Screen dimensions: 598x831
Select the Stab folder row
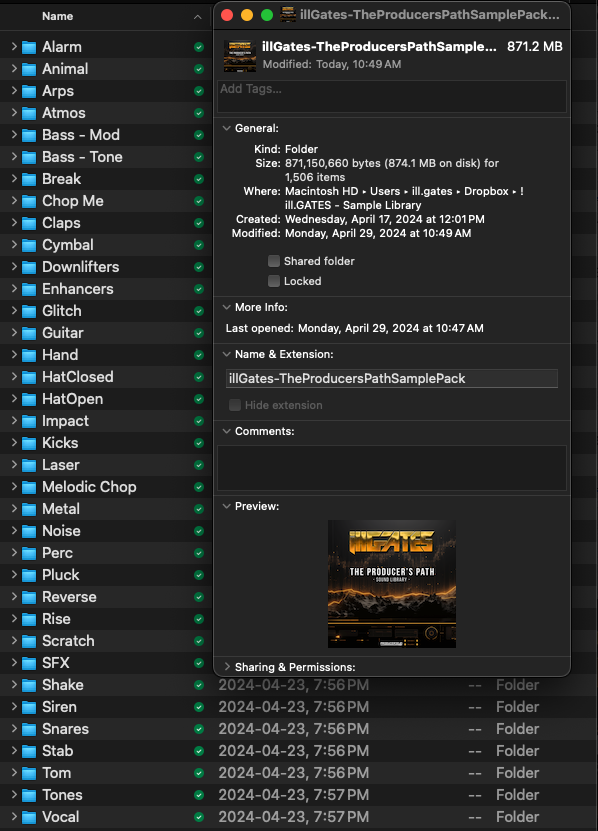click(x=299, y=751)
